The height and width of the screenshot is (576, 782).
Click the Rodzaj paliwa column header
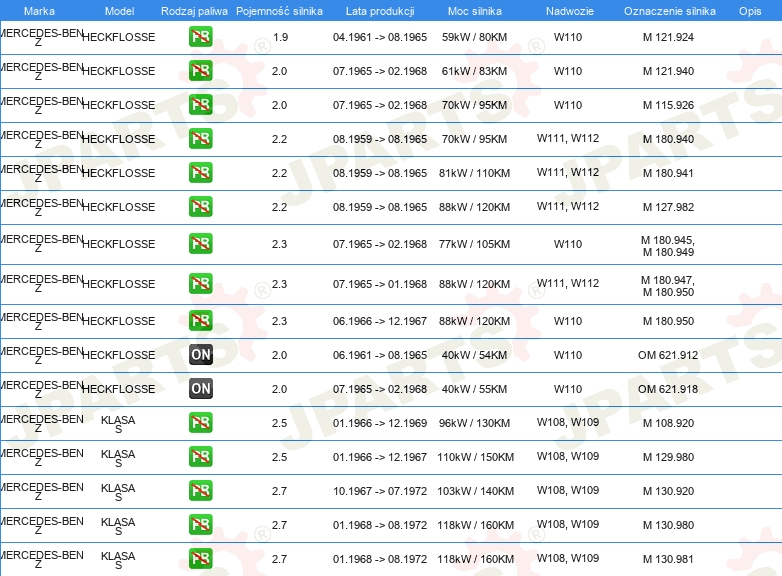(194, 11)
